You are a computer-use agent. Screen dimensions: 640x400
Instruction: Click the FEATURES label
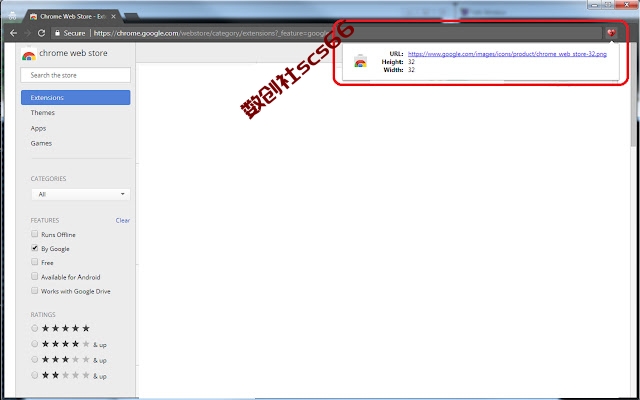point(45,220)
